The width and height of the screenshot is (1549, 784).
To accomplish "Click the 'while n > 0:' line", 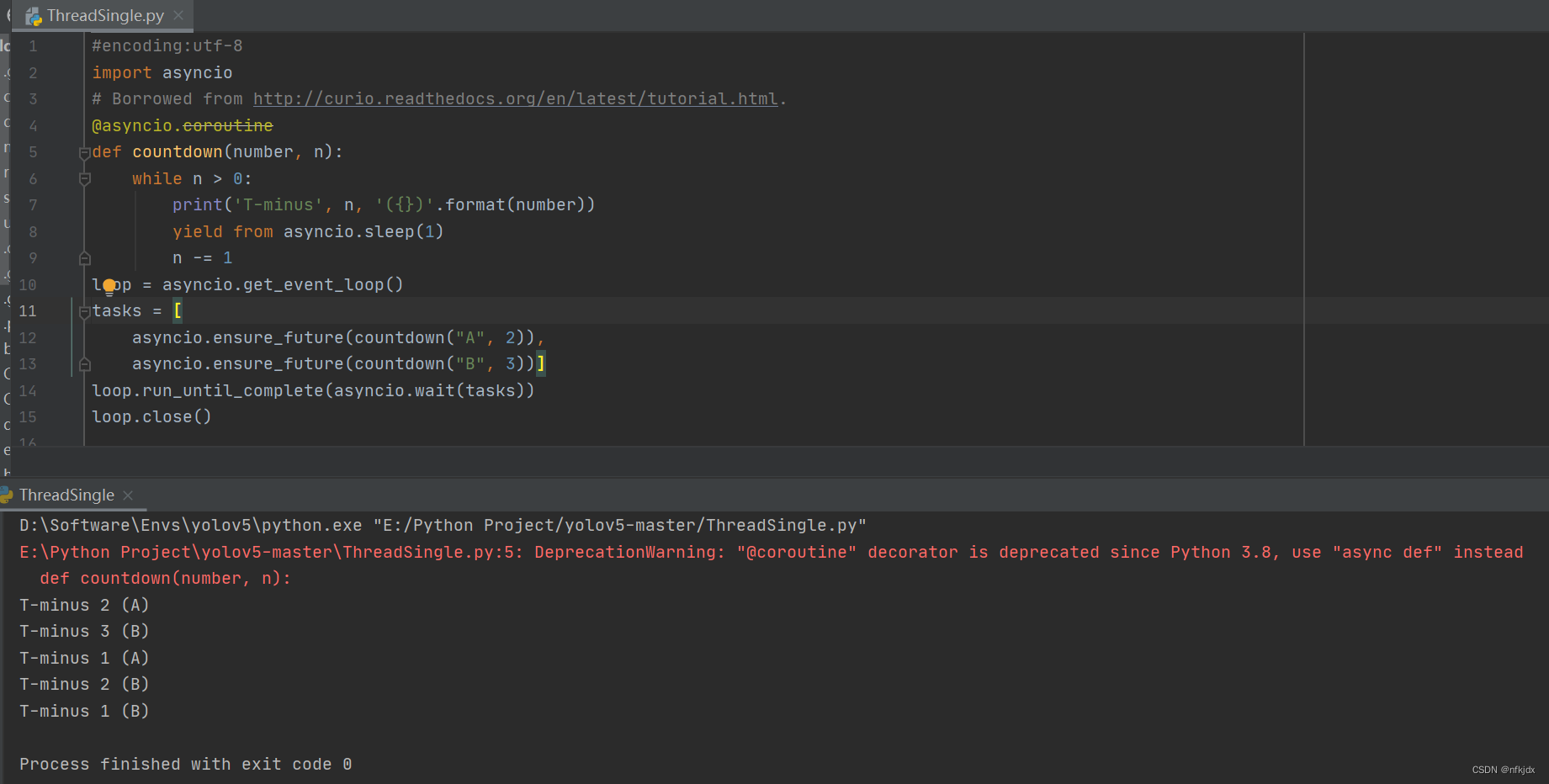I will 192,179.
